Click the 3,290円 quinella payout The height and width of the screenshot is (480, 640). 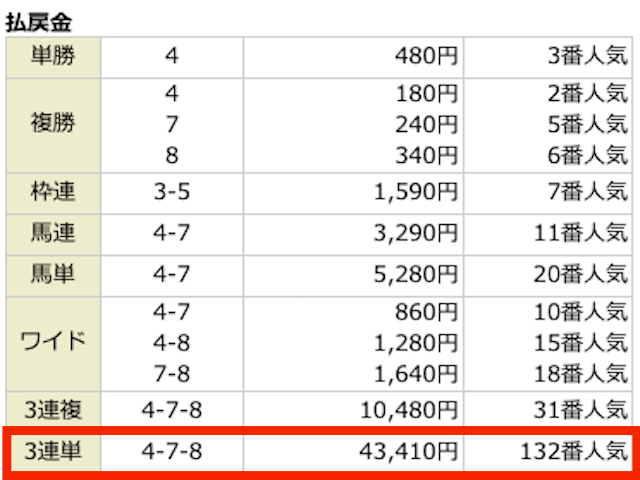tap(416, 233)
